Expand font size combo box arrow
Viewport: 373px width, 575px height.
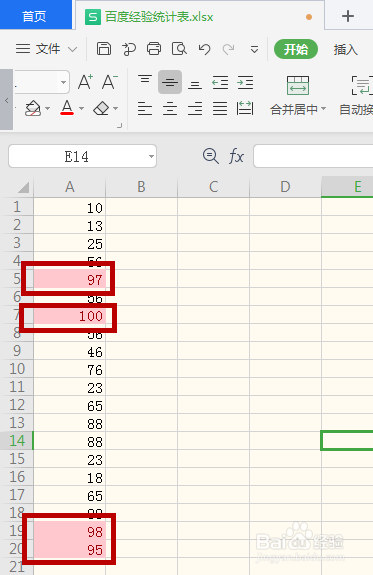click(x=63, y=82)
